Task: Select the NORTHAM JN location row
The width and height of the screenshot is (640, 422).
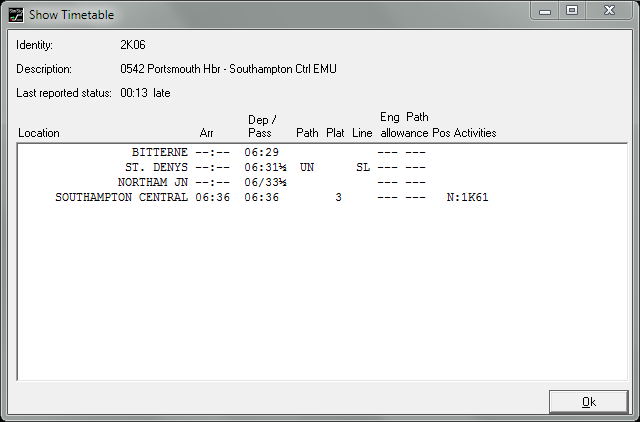Action: [x=322, y=182]
